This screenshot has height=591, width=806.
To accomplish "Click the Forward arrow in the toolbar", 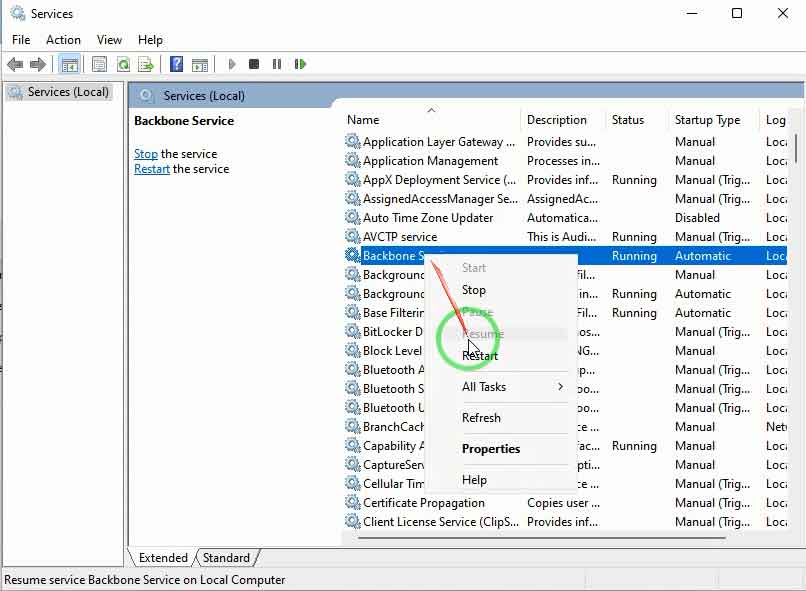I will coord(38,64).
